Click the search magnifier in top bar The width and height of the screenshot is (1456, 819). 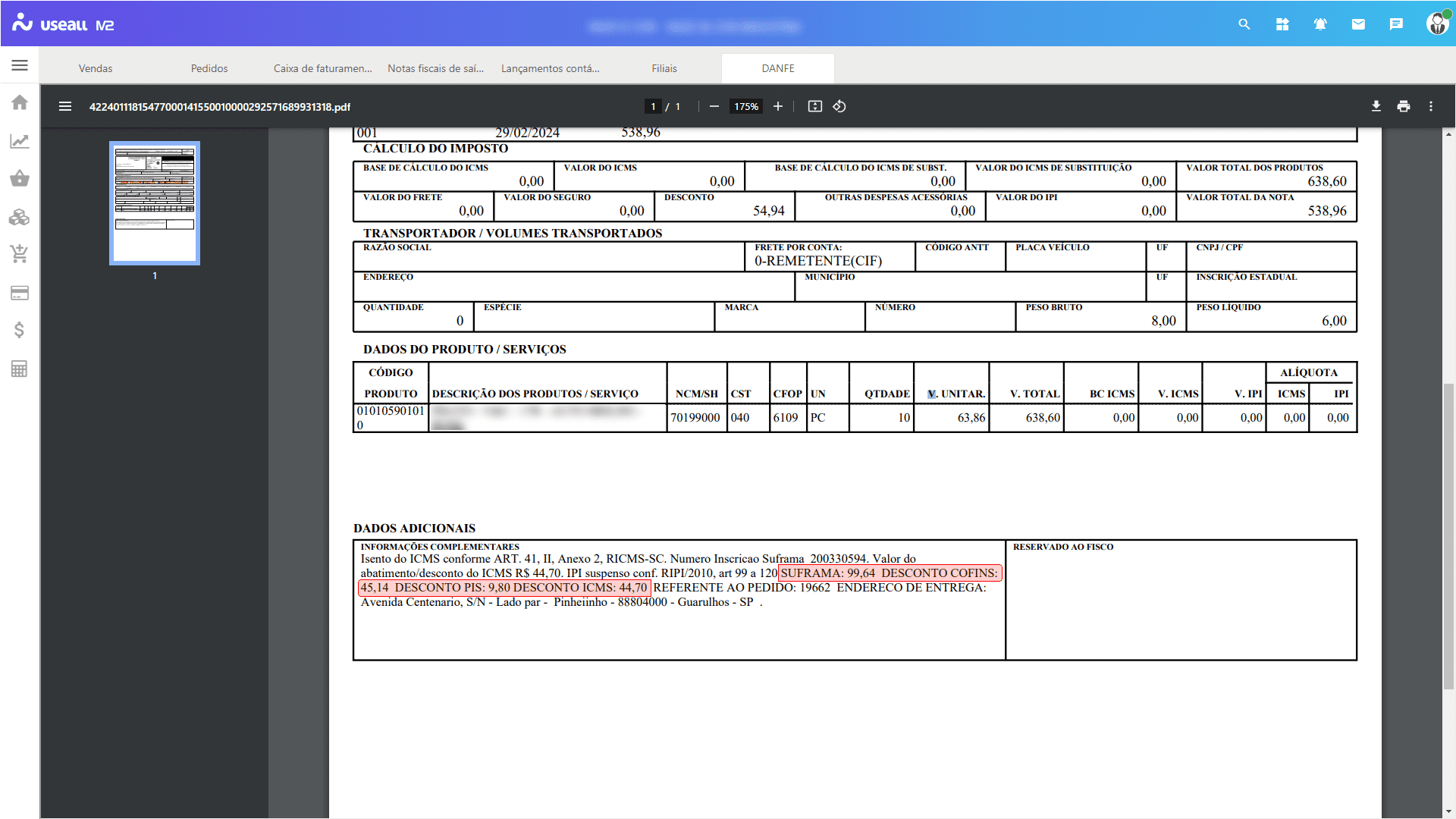[x=1244, y=24]
